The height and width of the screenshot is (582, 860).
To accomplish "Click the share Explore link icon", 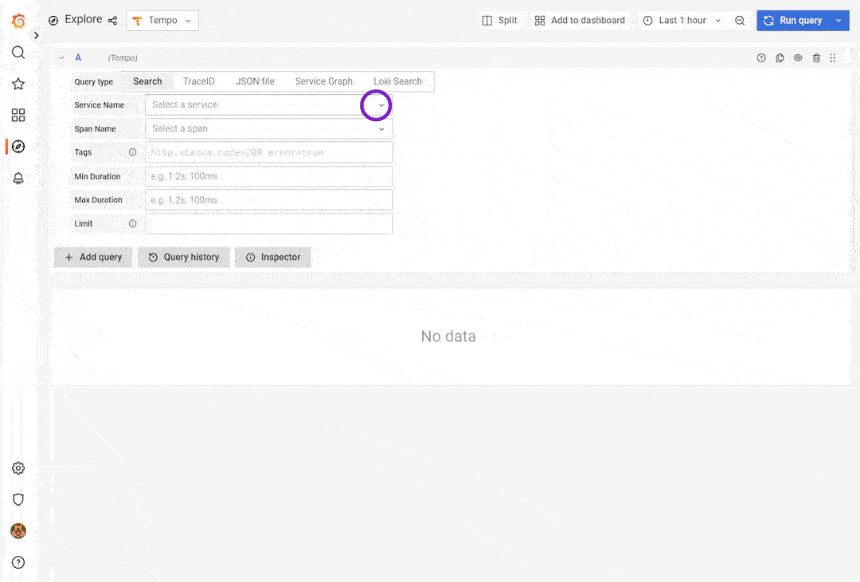I will point(112,20).
